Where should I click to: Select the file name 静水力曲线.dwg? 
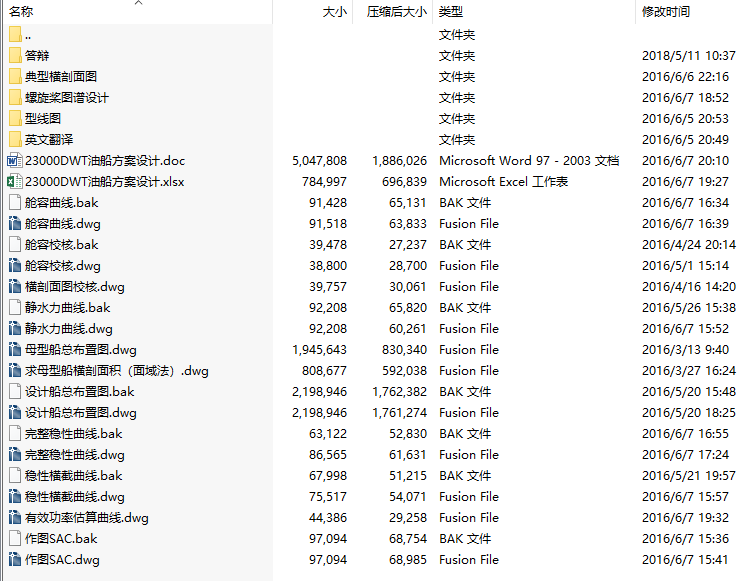coord(69,329)
